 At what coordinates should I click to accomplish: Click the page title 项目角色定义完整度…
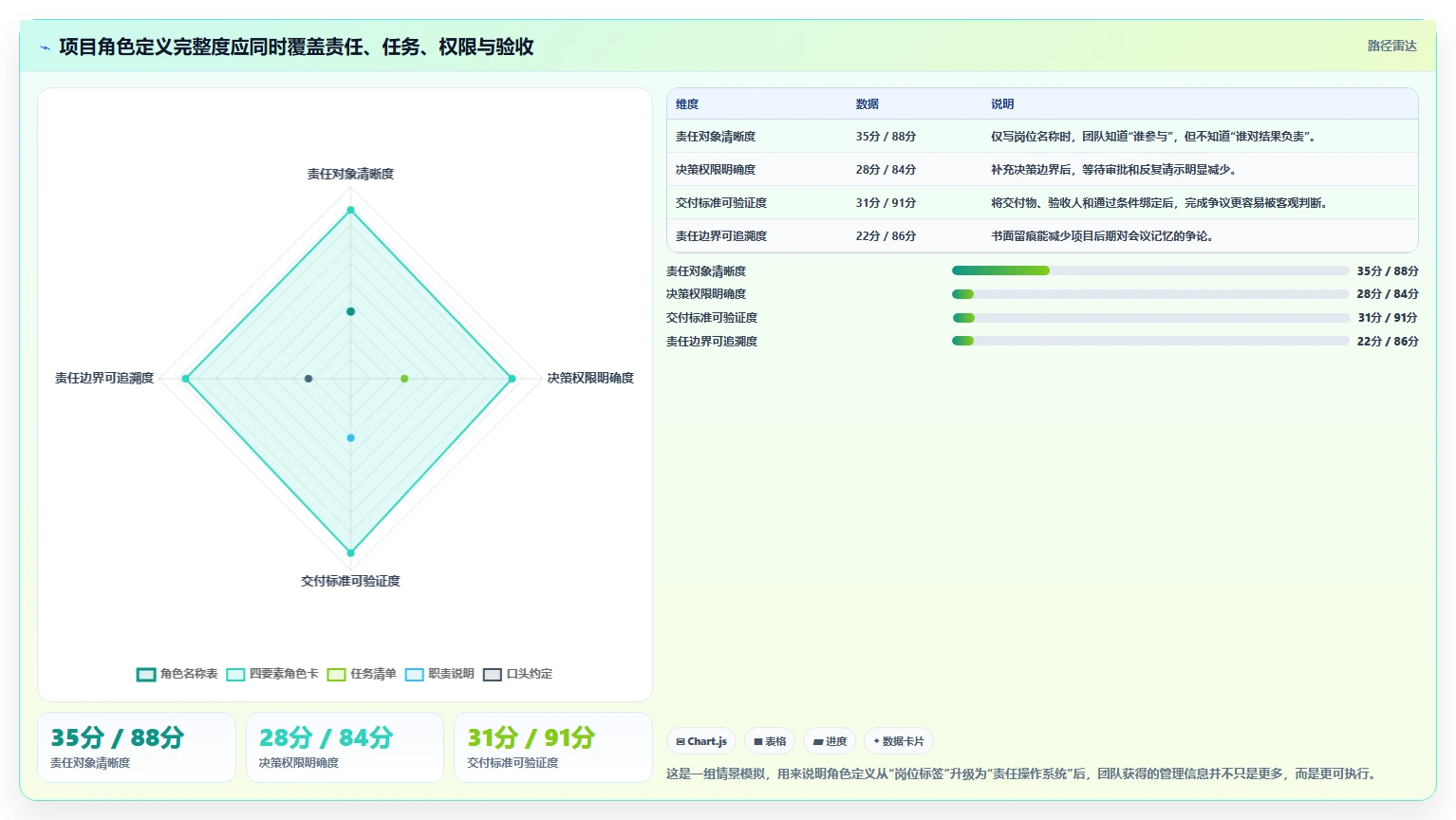(296, 47)
